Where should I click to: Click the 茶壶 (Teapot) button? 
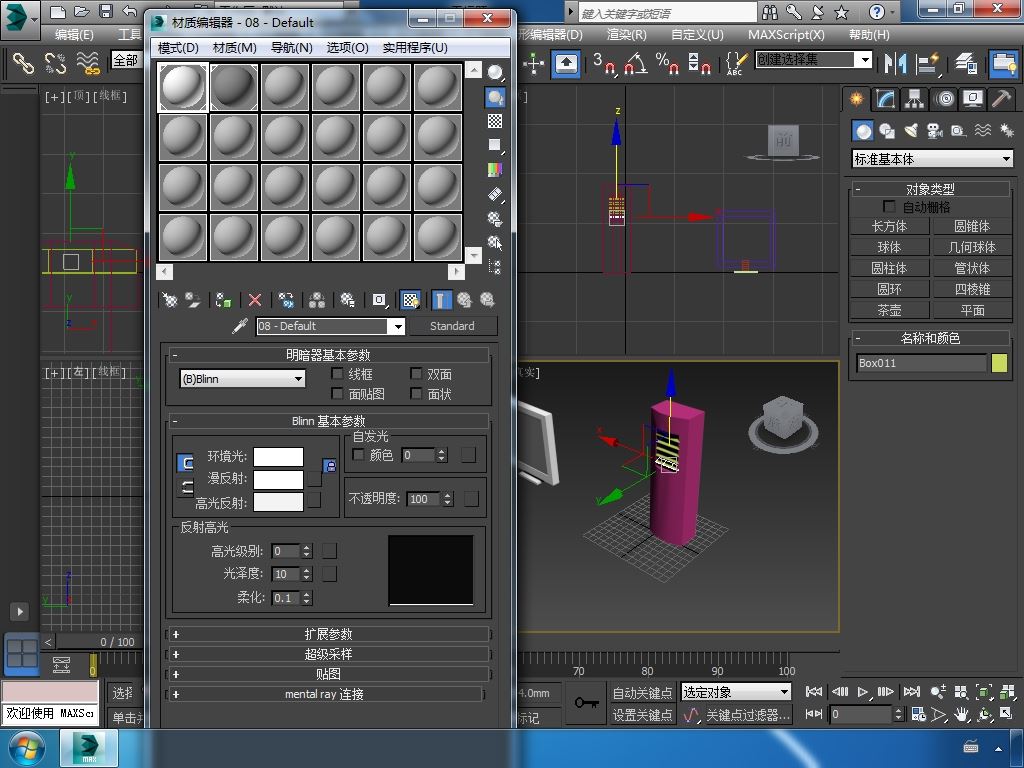(x=889, y=310)
